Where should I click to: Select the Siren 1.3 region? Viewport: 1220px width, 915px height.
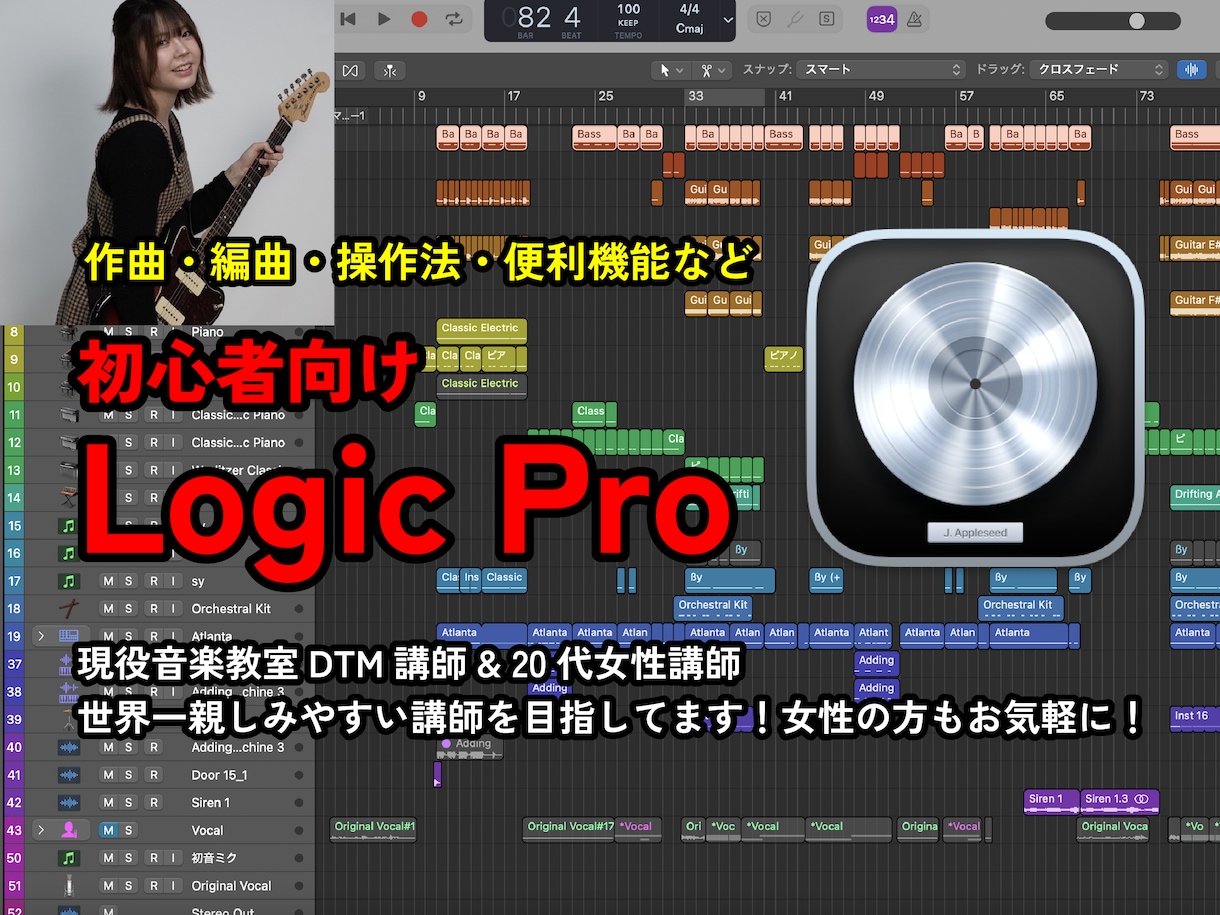pyautogui.click(x=1120, y=801)
